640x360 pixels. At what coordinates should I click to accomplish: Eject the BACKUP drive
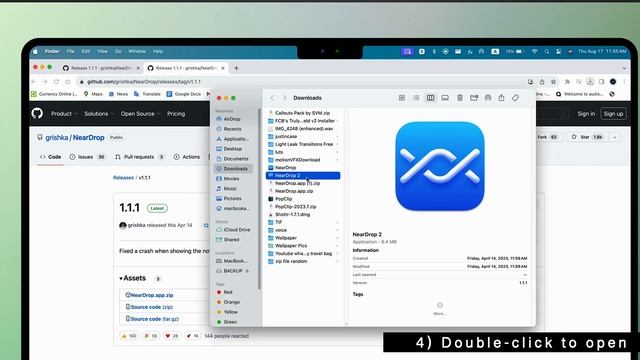click(247, 271)
